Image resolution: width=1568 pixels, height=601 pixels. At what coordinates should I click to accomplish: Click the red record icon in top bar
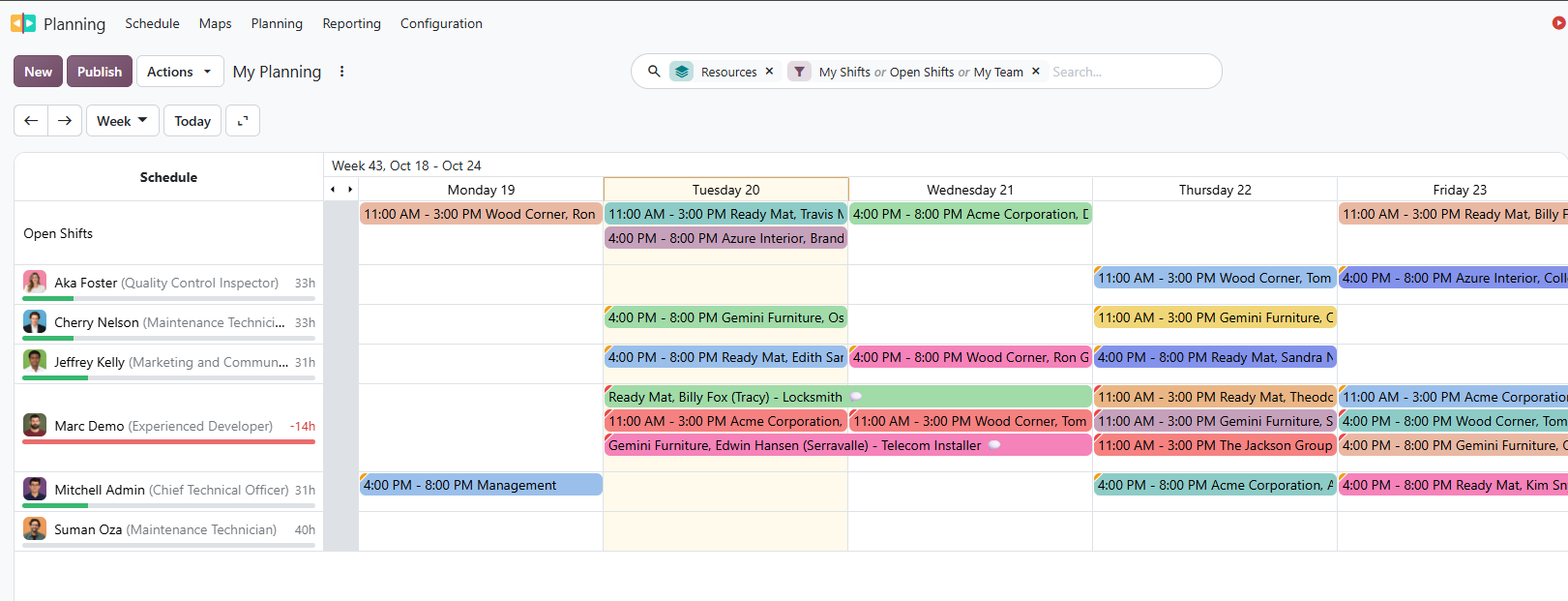tap(1558, 23)
